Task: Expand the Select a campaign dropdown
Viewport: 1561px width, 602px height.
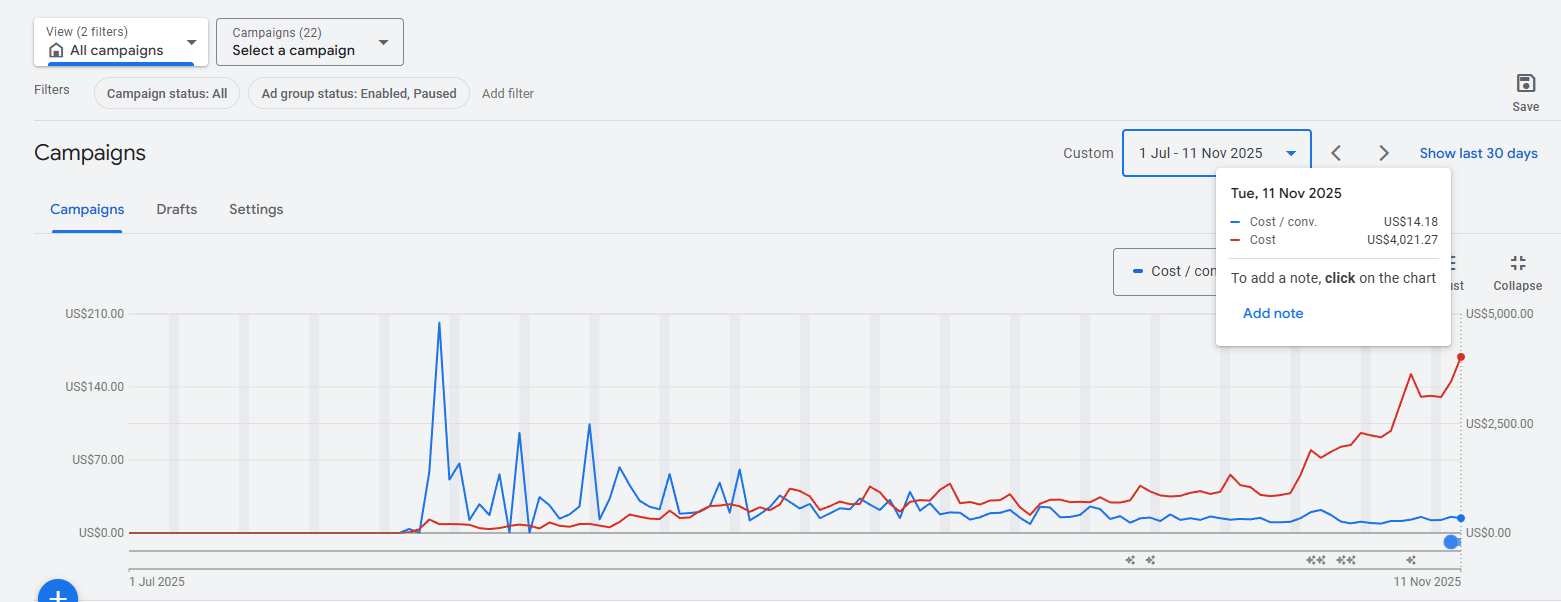Action: coord(309,42)
